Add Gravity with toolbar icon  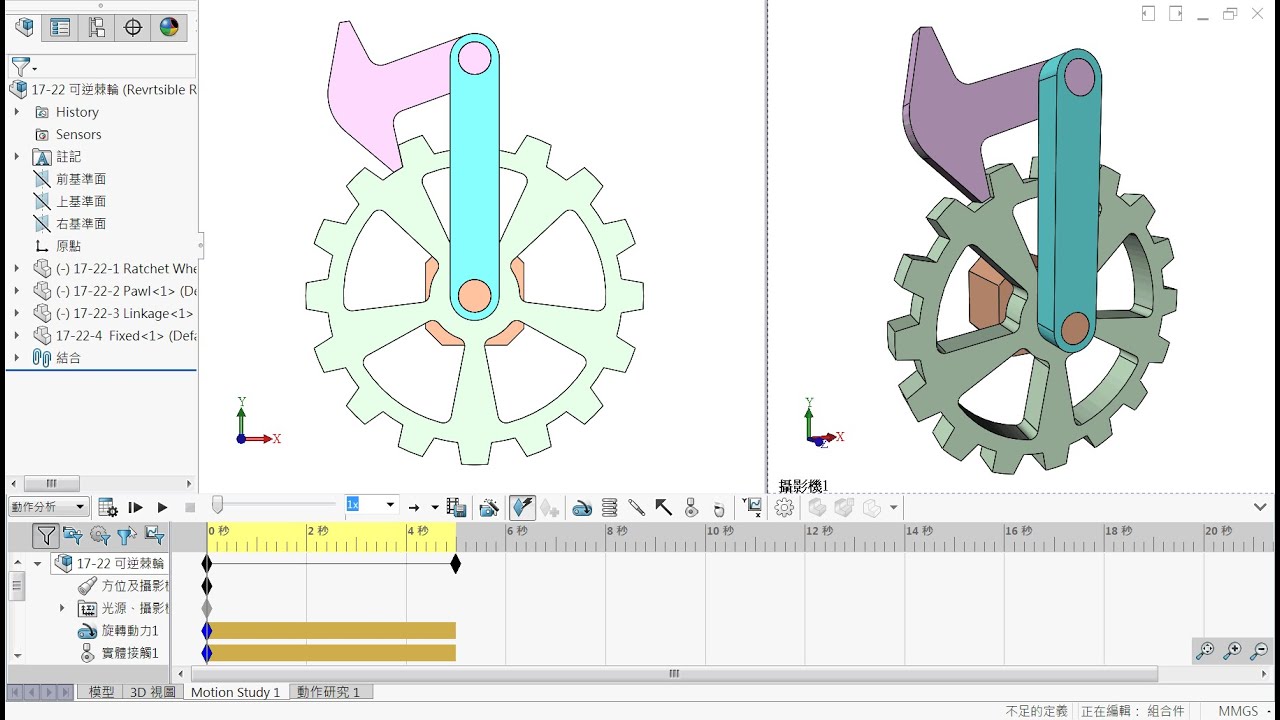pyautogui.click(x=718, y=508)
